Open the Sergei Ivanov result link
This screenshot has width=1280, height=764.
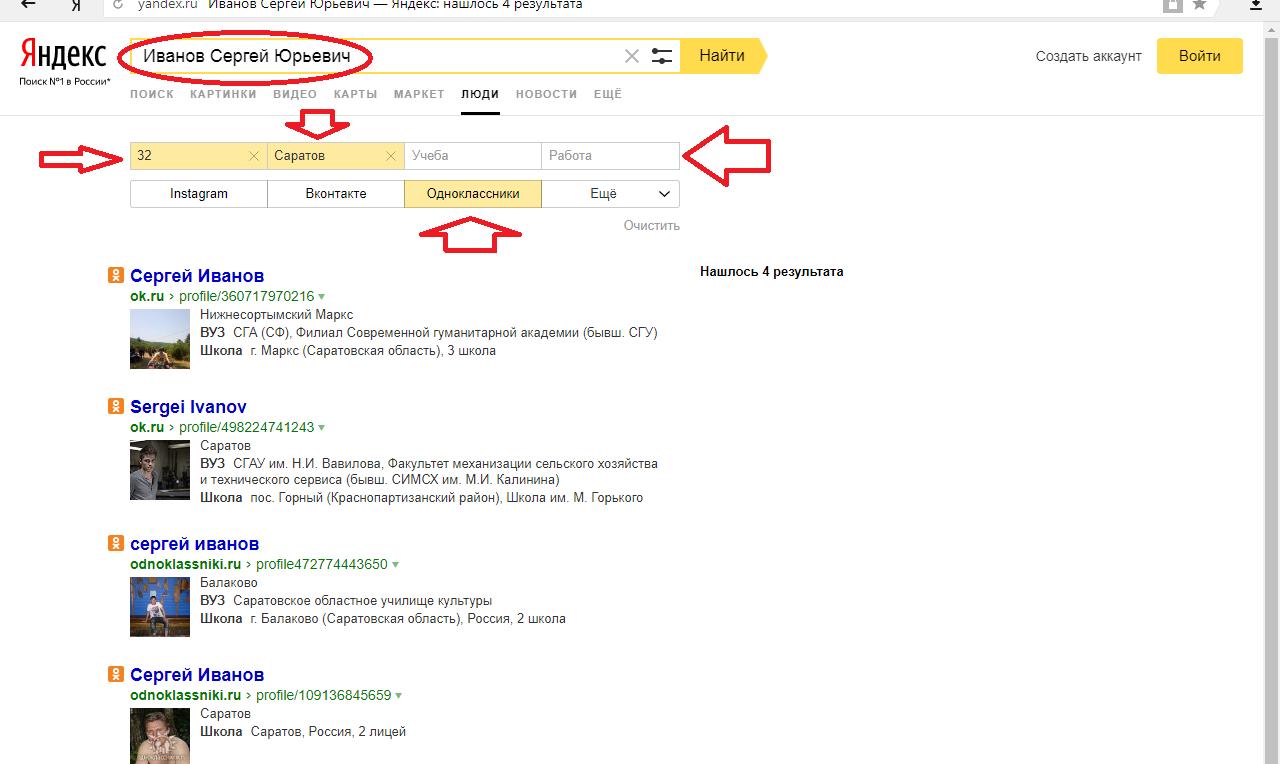pos(188,407)
